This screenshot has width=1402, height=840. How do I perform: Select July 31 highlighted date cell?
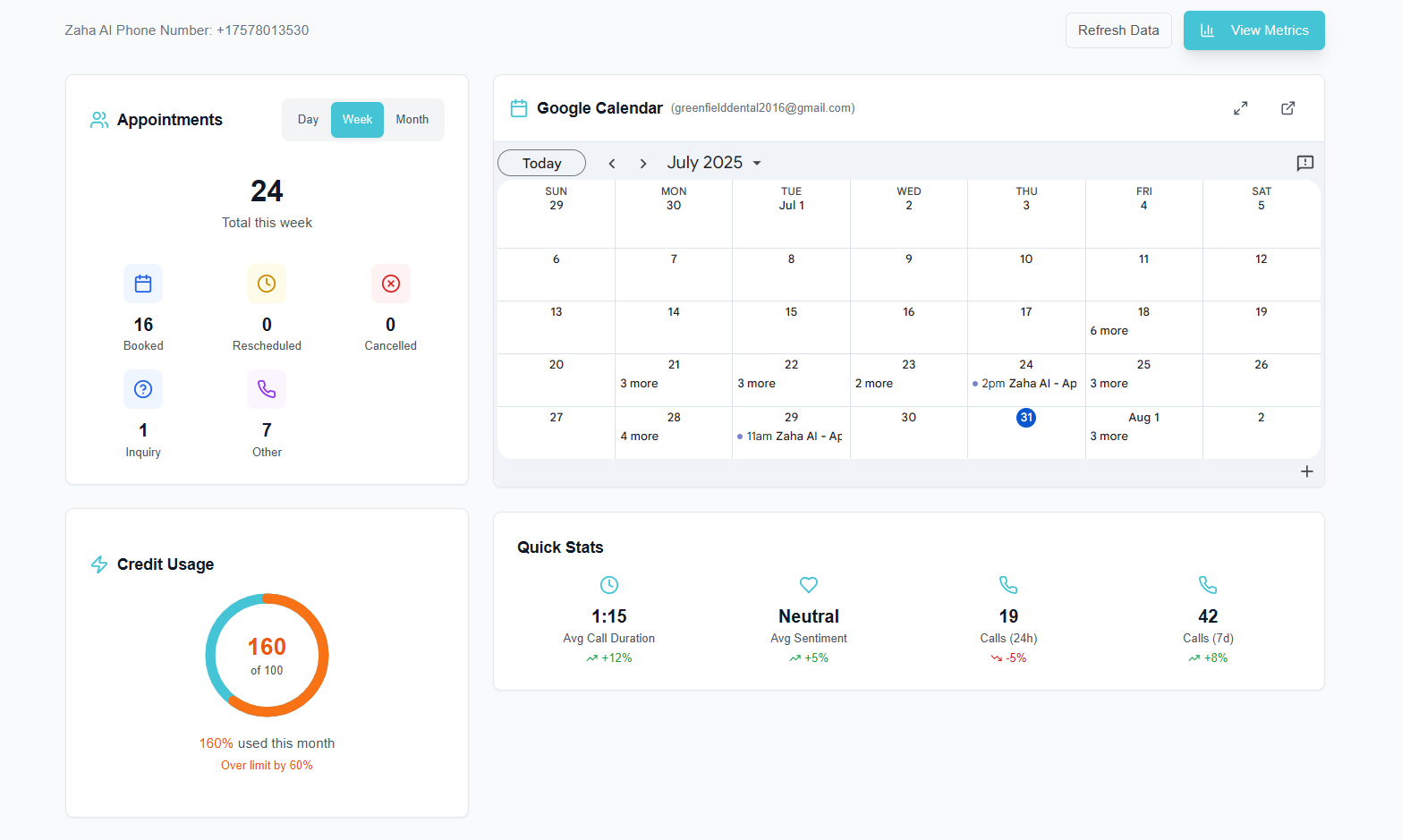pyautogui.click(x=1026, y=417)
